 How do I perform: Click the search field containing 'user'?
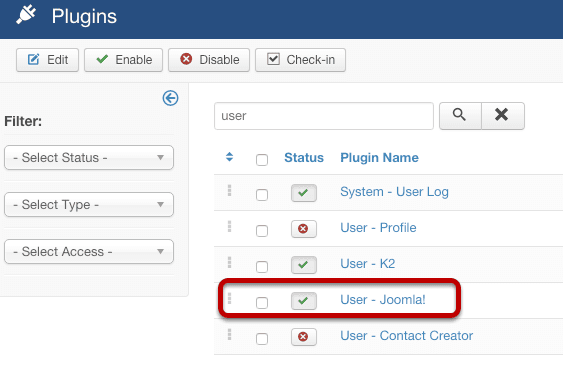pos(324,116)
